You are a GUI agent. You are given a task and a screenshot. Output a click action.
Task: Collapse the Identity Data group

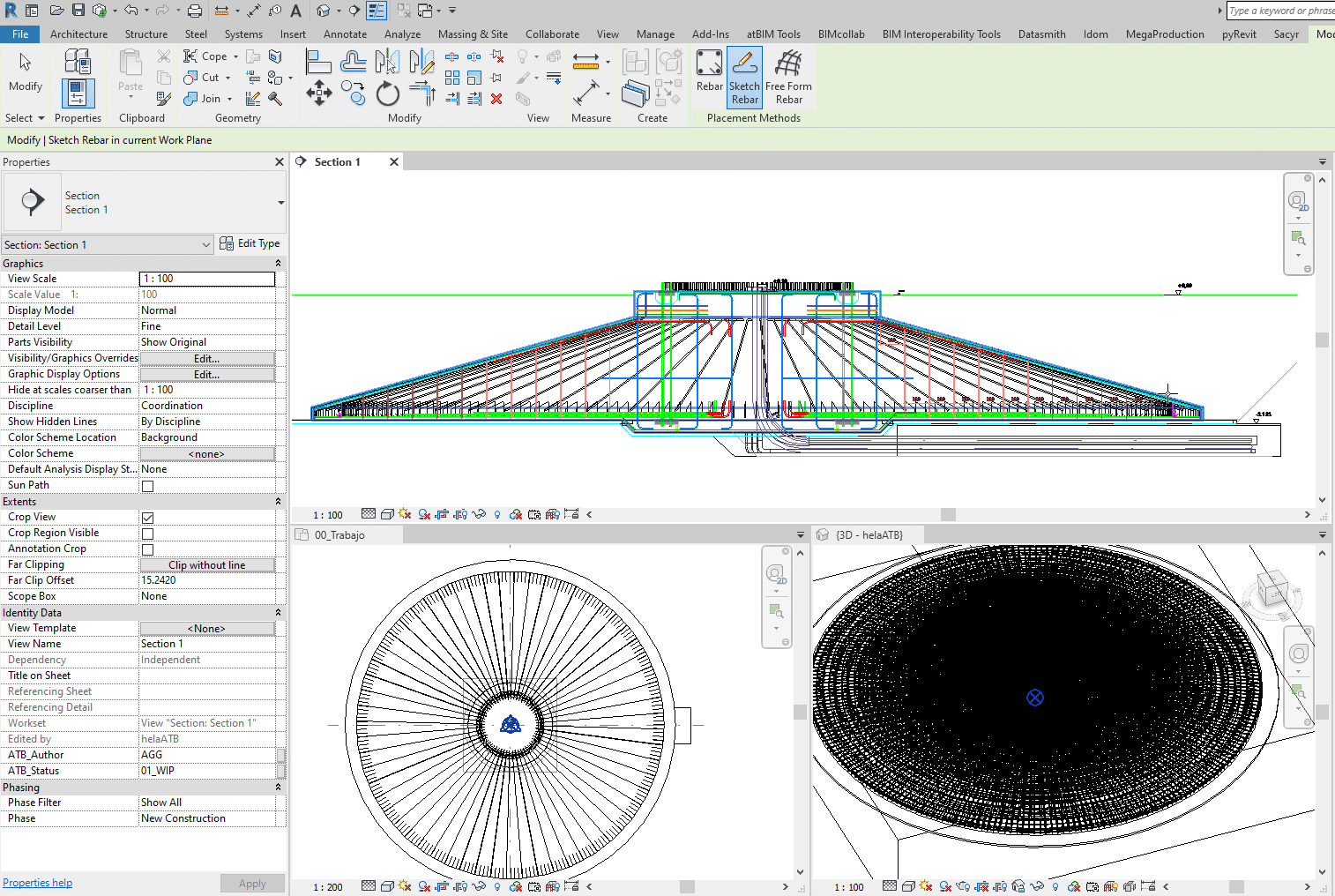tap(278, 613)
